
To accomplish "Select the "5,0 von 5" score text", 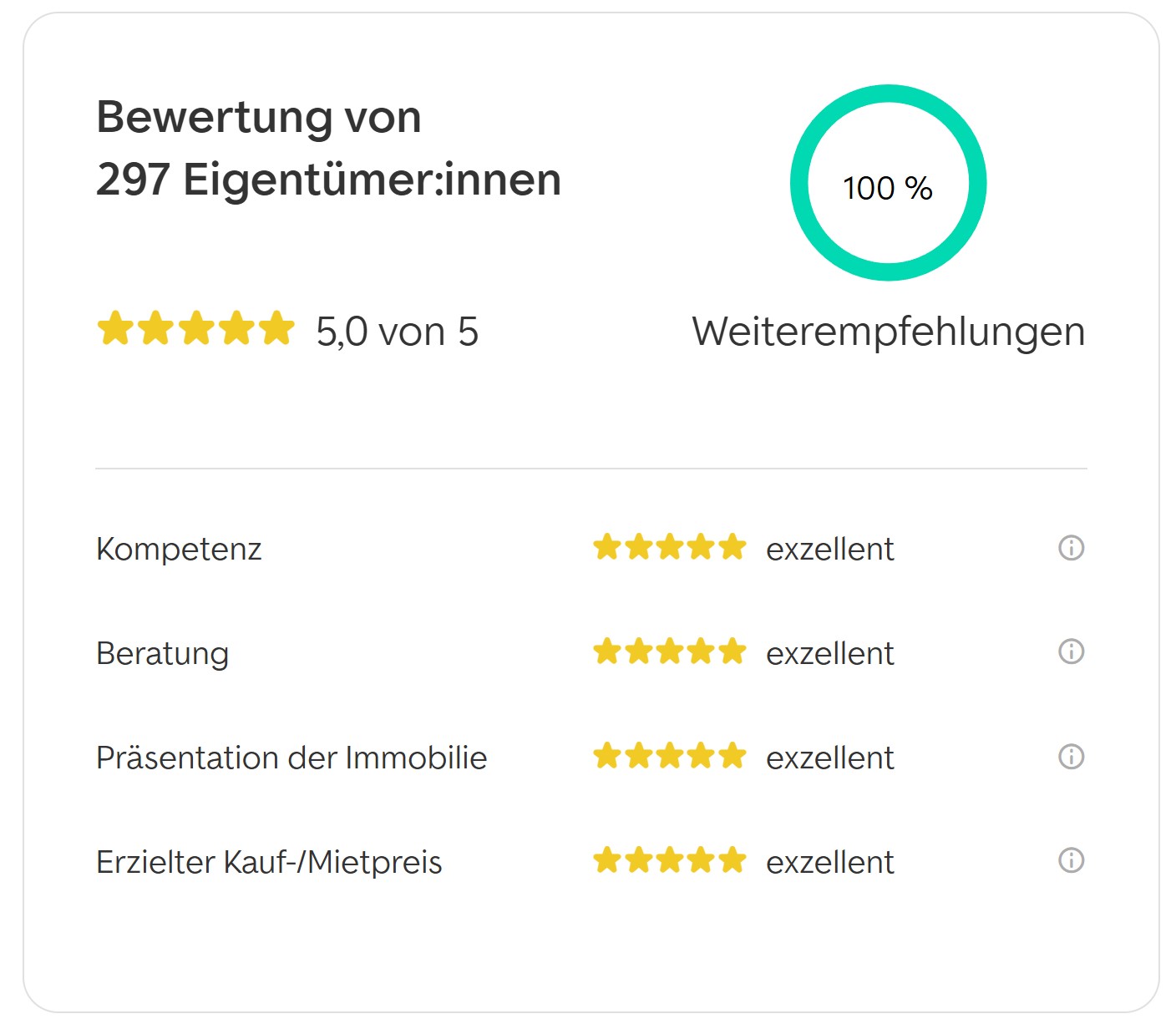I will pos(397,332).
